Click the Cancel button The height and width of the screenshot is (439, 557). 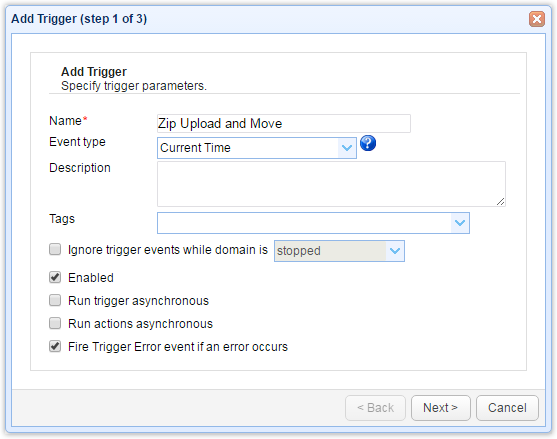point(507,408)
